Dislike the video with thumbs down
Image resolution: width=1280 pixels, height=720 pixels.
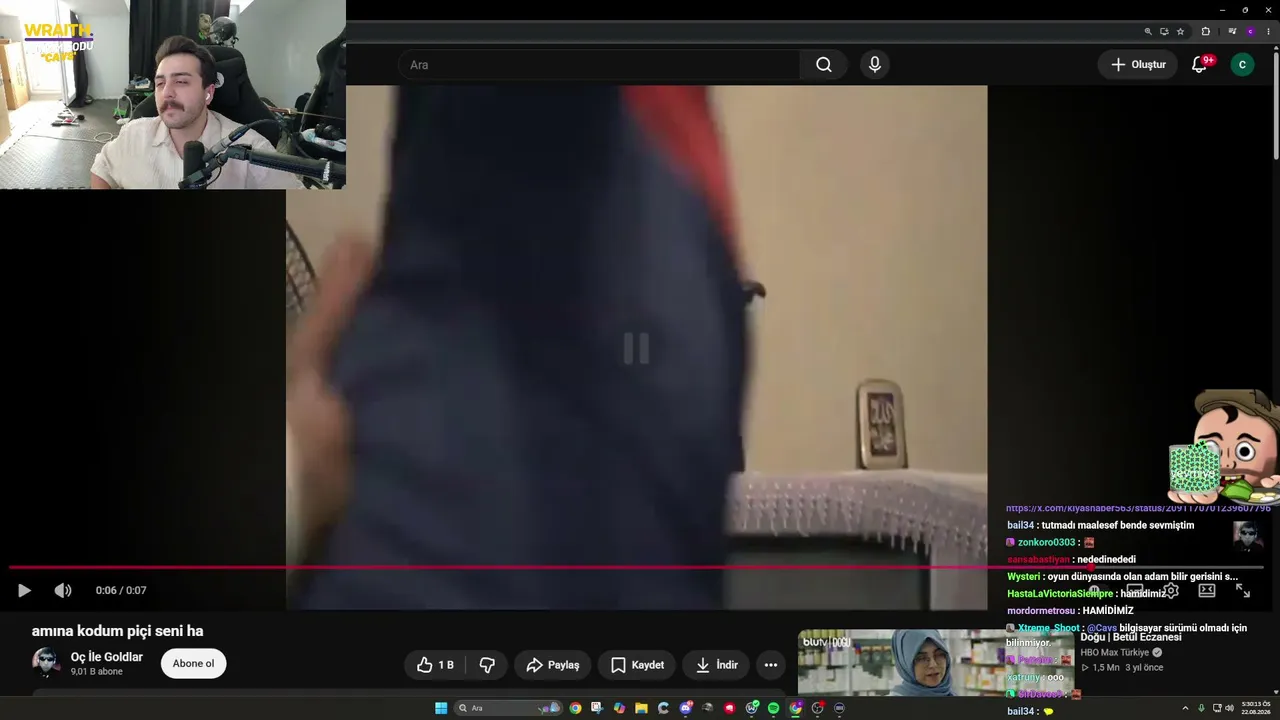[x=487, y=665]
